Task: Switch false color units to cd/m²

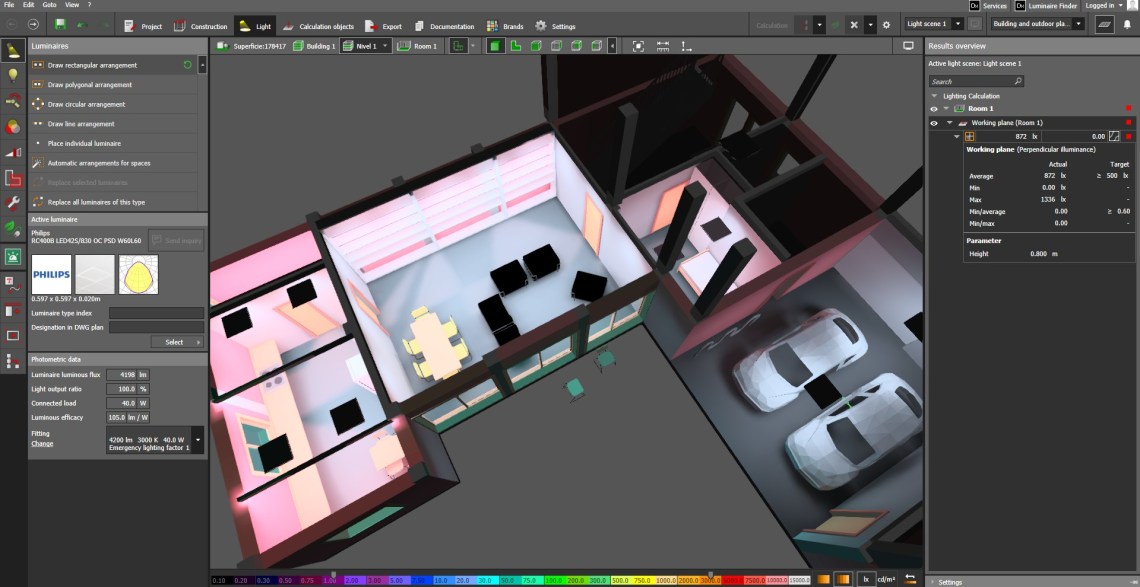Action: [x=885, y=579]
